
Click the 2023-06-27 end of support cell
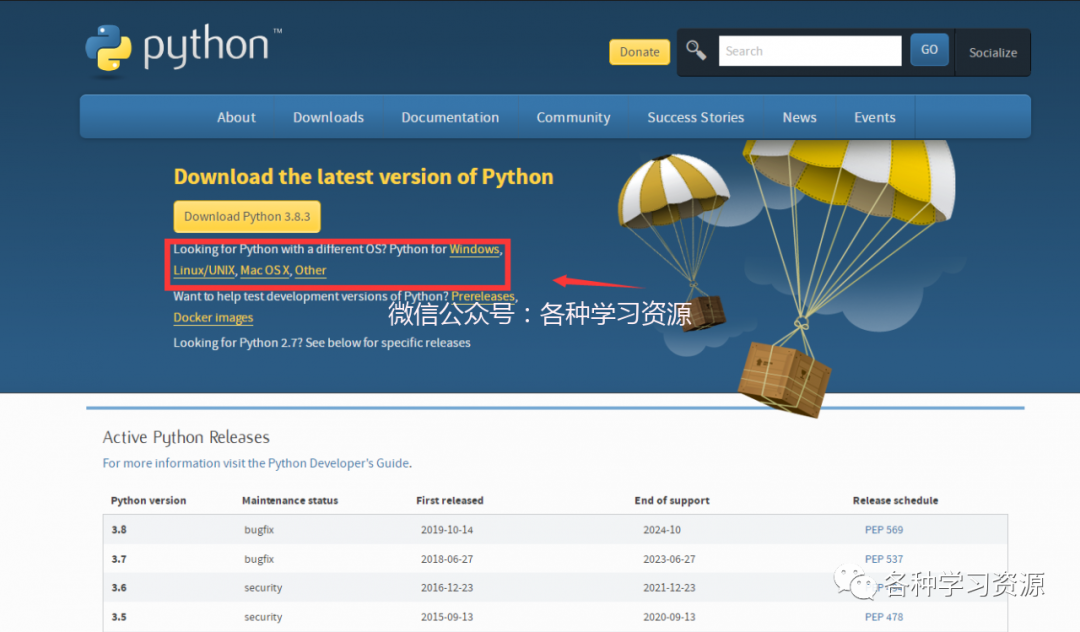[669, 559]
